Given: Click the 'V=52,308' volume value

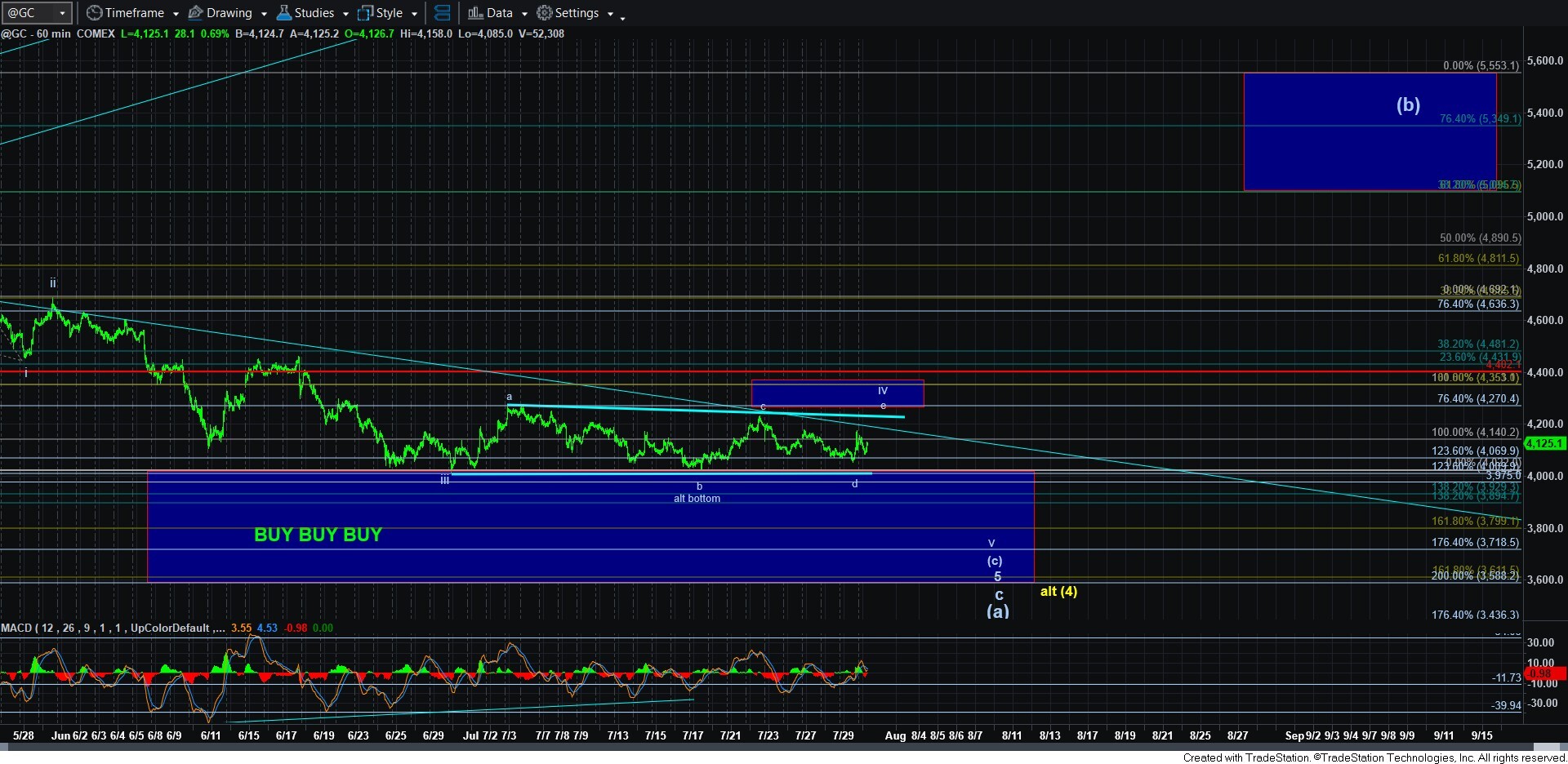Looking at the screenshot, I should (x=541, y=33).
